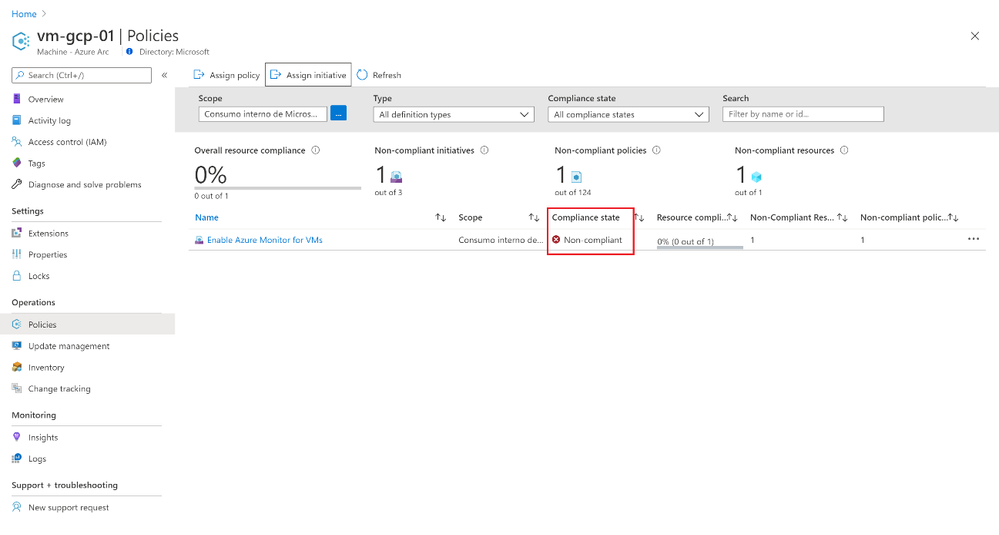Click the non-compliant policies count icon
The width and height of the screenshot is (999, 535).
tap(576, 177)
